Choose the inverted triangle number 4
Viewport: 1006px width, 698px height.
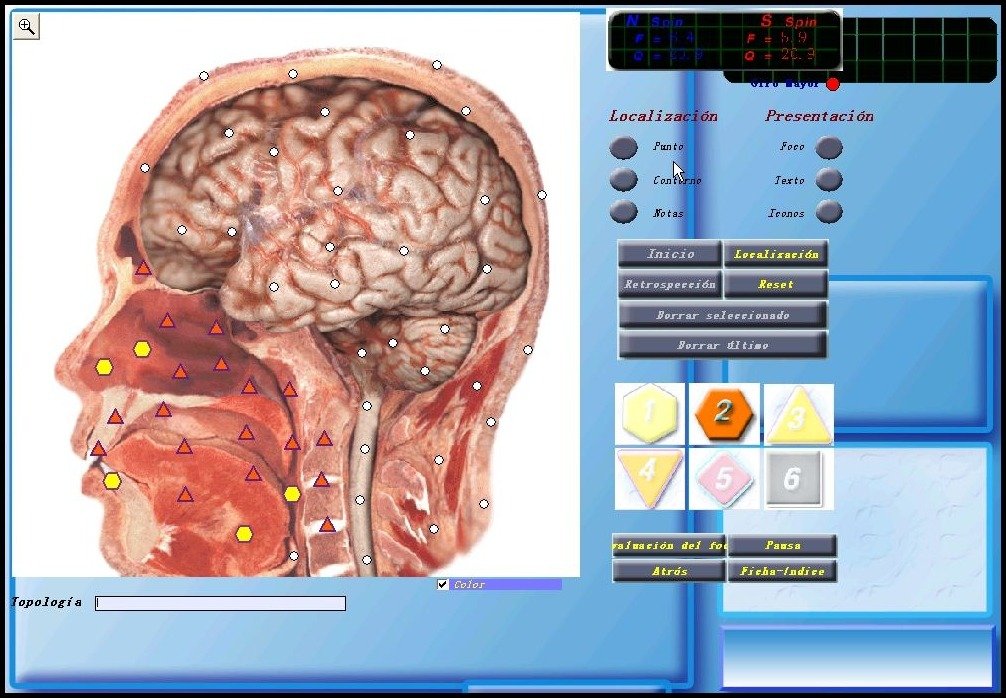[649, 478]
